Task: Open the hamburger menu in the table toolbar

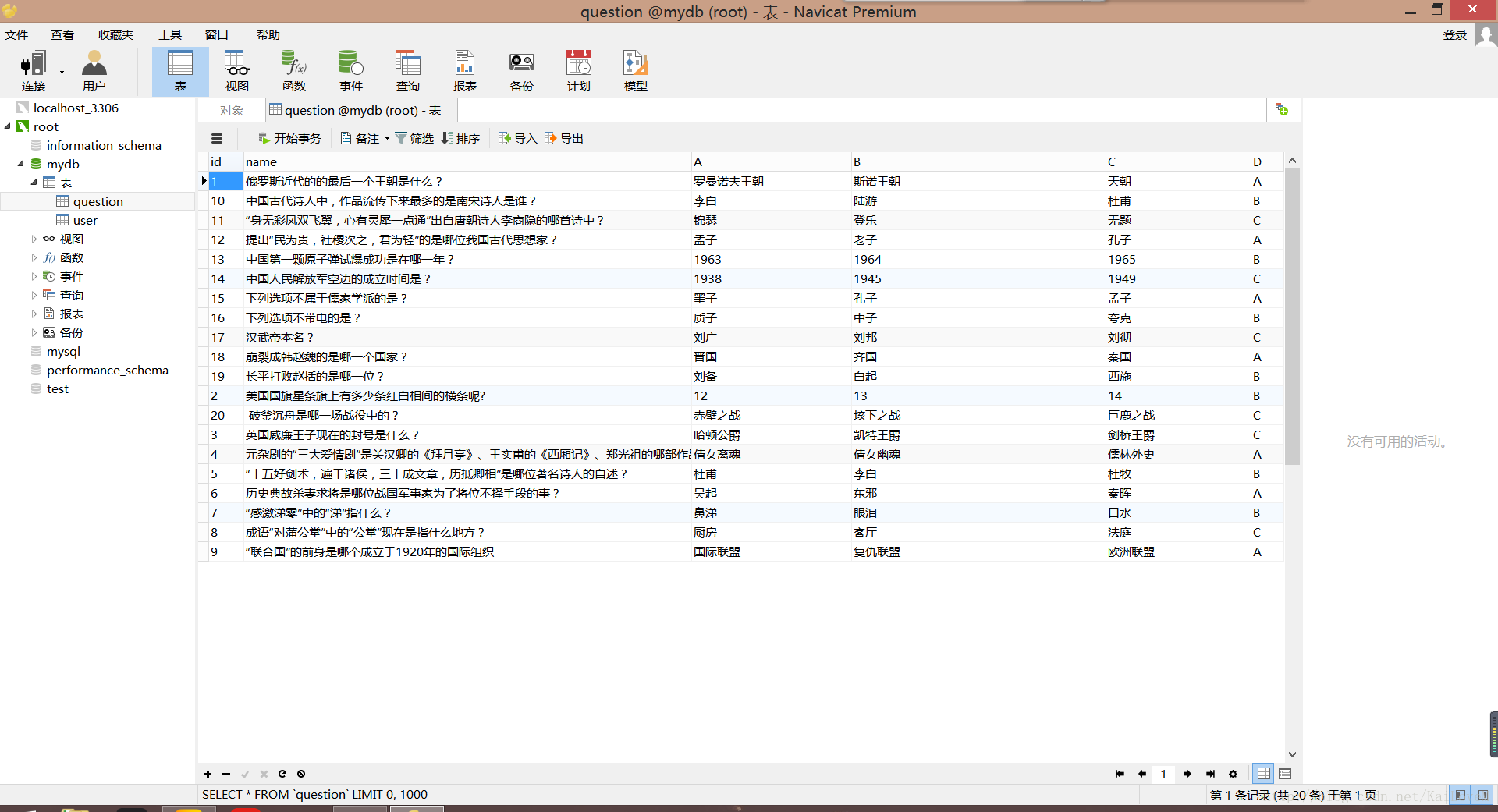Action: pos(217,138)
